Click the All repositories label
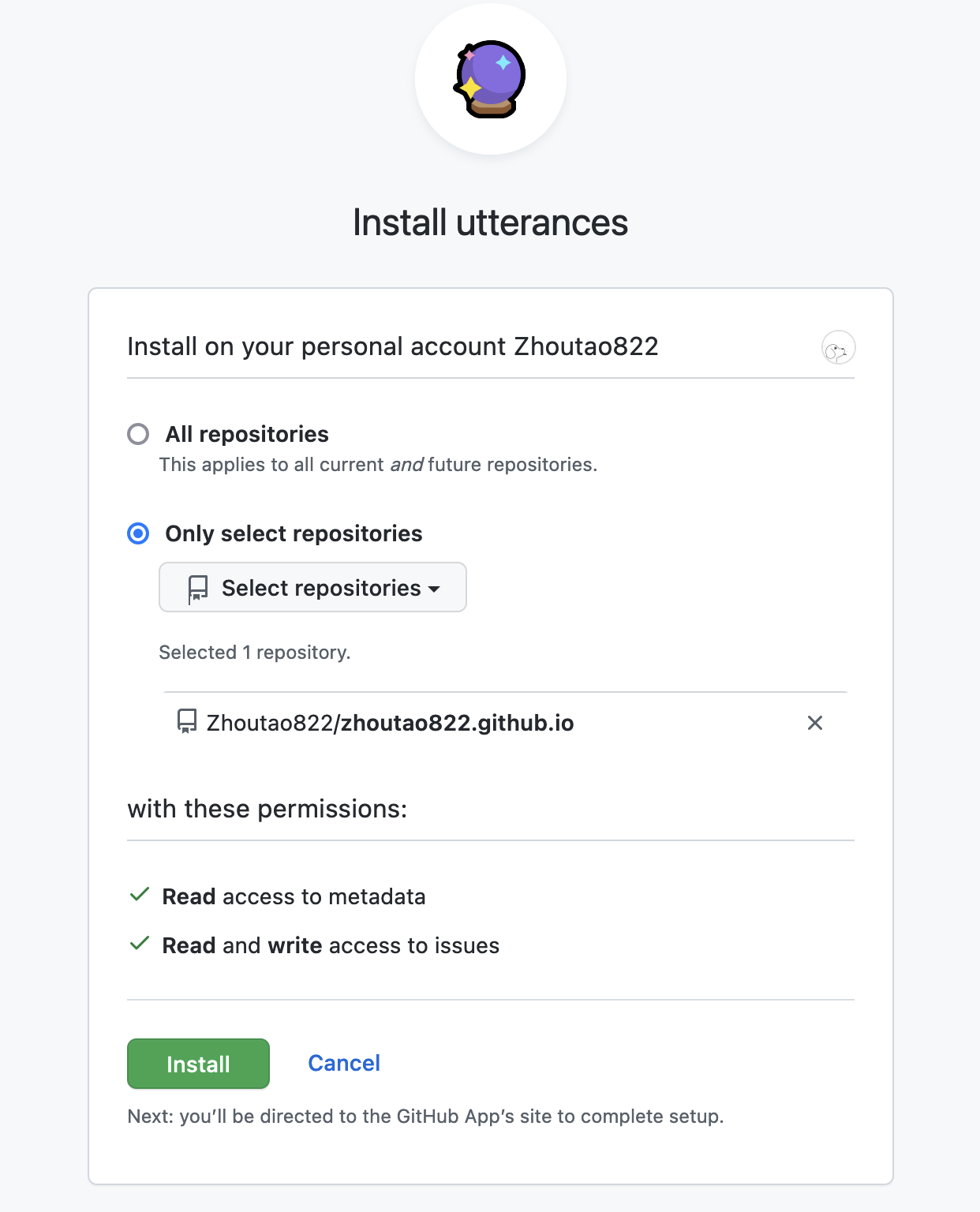Screen dimensions: 980x1212 tap(247, 434)
